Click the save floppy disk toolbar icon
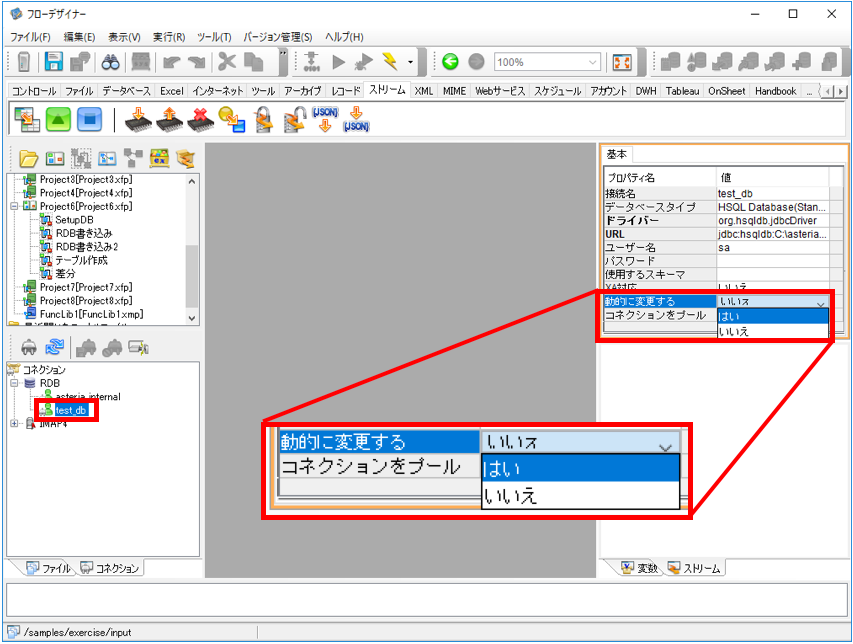Viewport: 853px width, 644px height. [53, 62]
